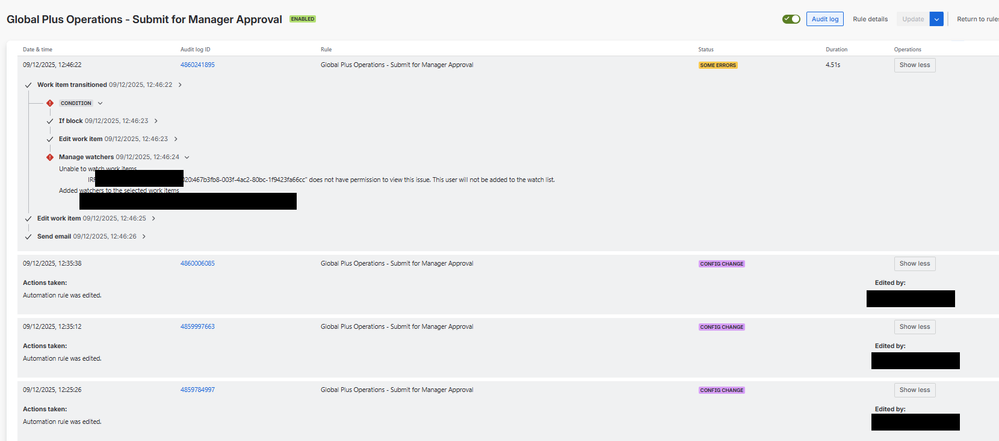The image size is (999, 441).
Task: Open audit log ID 4859784997
Action: (198, 389)
